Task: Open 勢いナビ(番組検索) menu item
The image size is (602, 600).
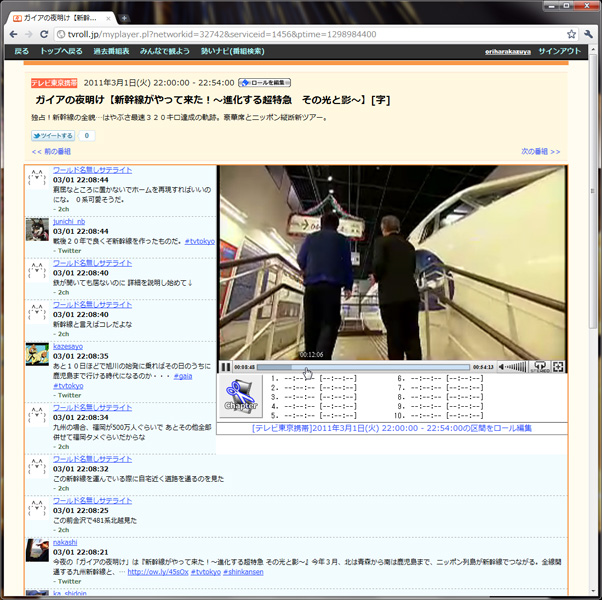Action: point(233,50)
